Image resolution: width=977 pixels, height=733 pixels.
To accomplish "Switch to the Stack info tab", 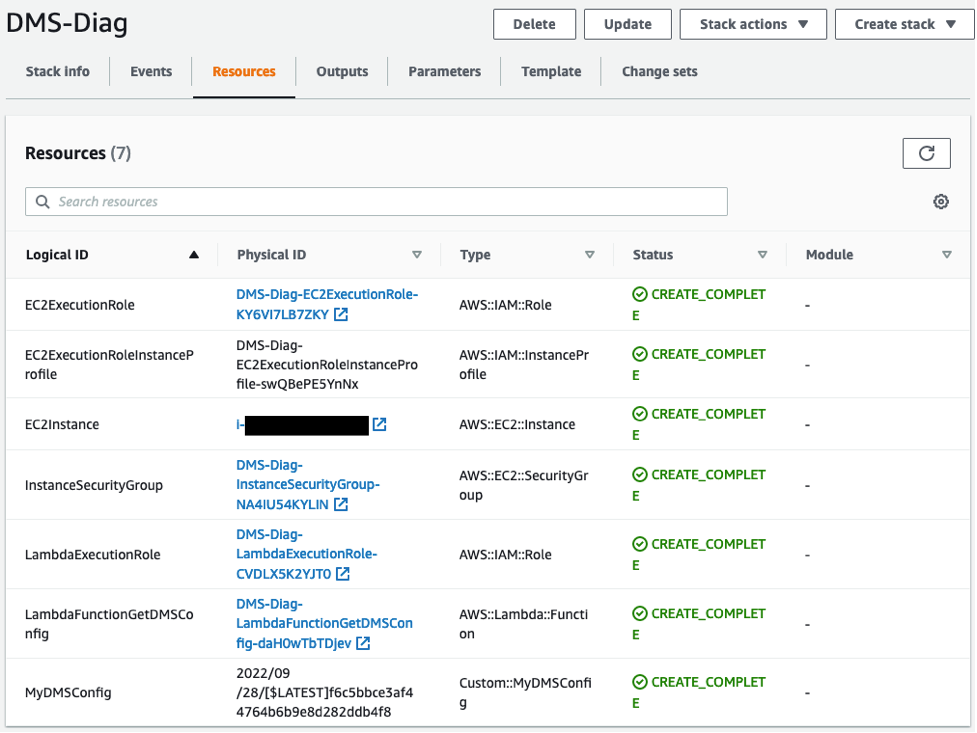I will tap(57, 72).
